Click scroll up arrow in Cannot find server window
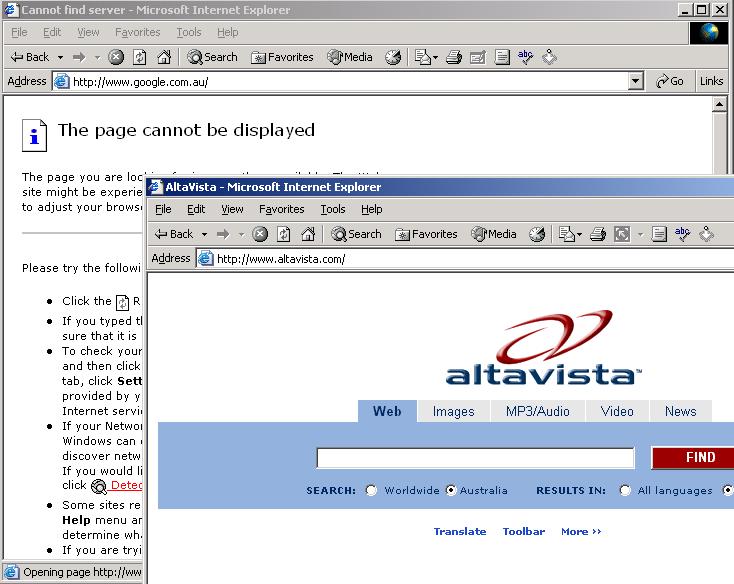This screenshot has height=584, width=734. tap(719, 104)
